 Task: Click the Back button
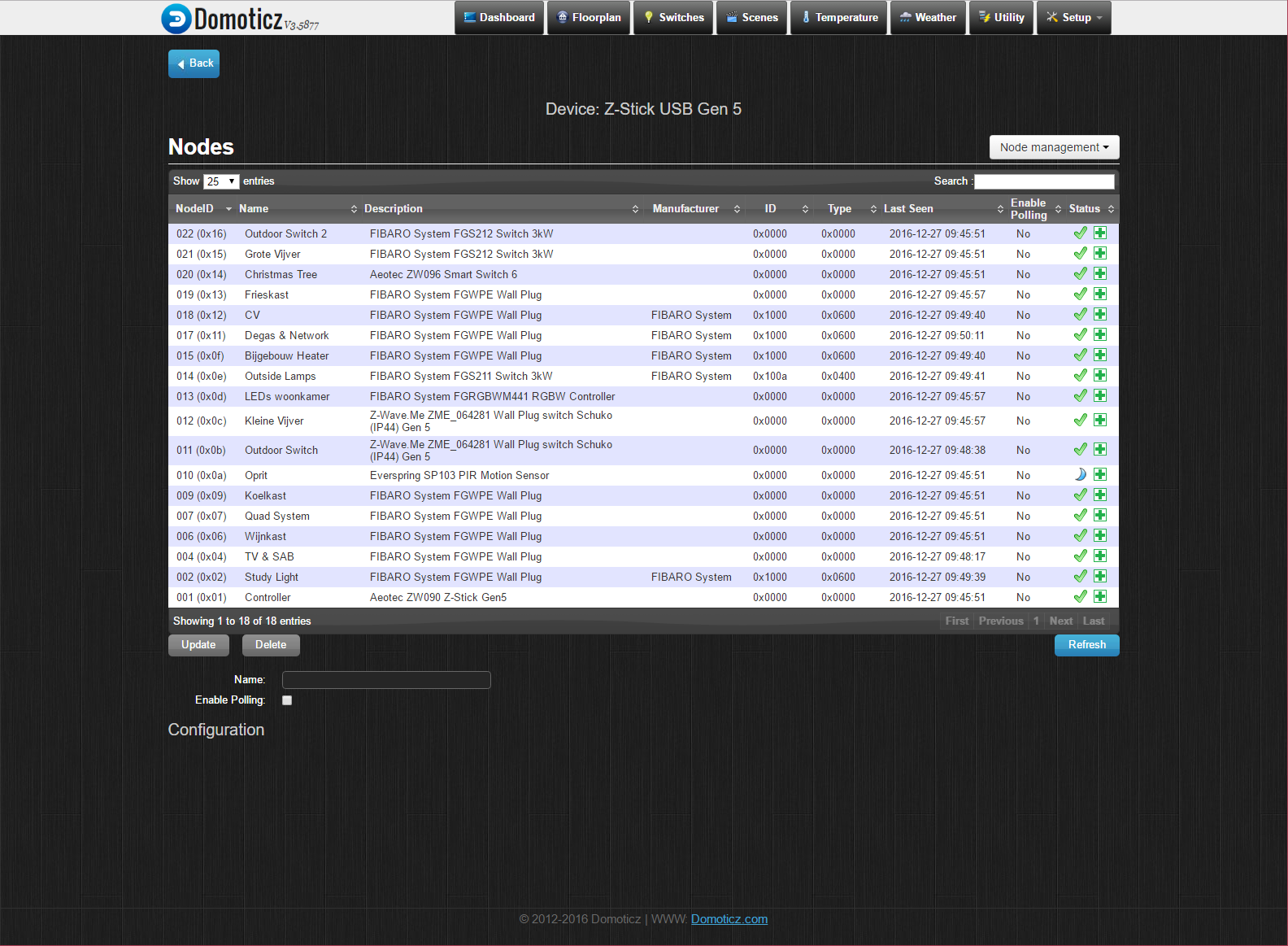tap(194, 63)
